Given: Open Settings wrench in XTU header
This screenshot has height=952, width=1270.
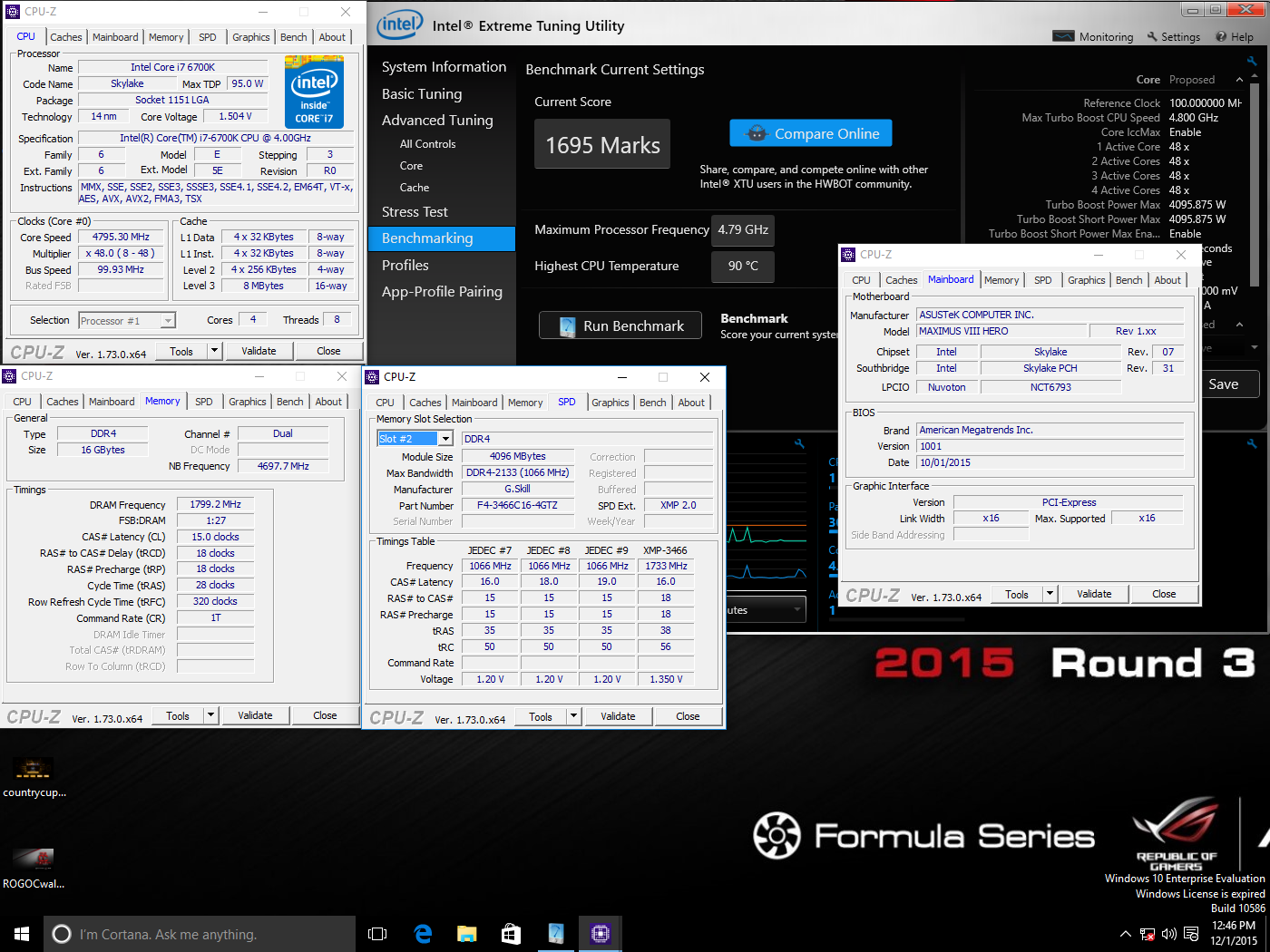Looking at the screenshot, I should tap(1152, 37).
